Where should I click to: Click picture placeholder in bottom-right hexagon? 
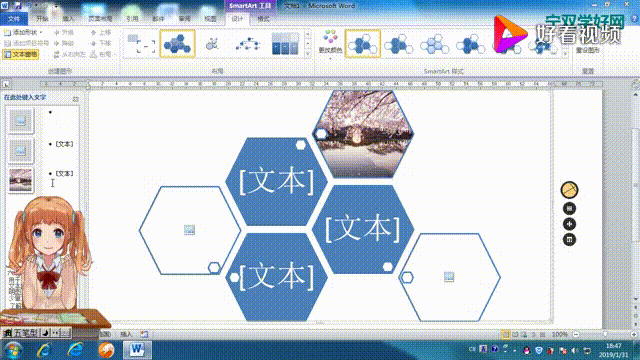(449, 277)
